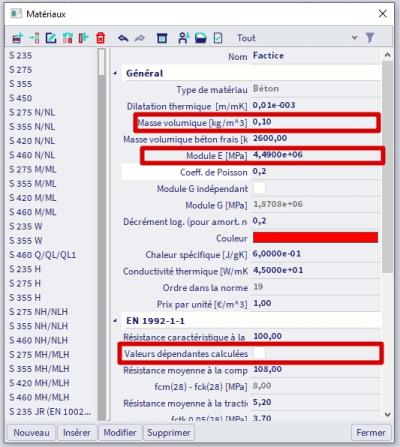Select material S 460 N/NL
Viewport: 400px width, 447px height.
[x=32, y=155]
